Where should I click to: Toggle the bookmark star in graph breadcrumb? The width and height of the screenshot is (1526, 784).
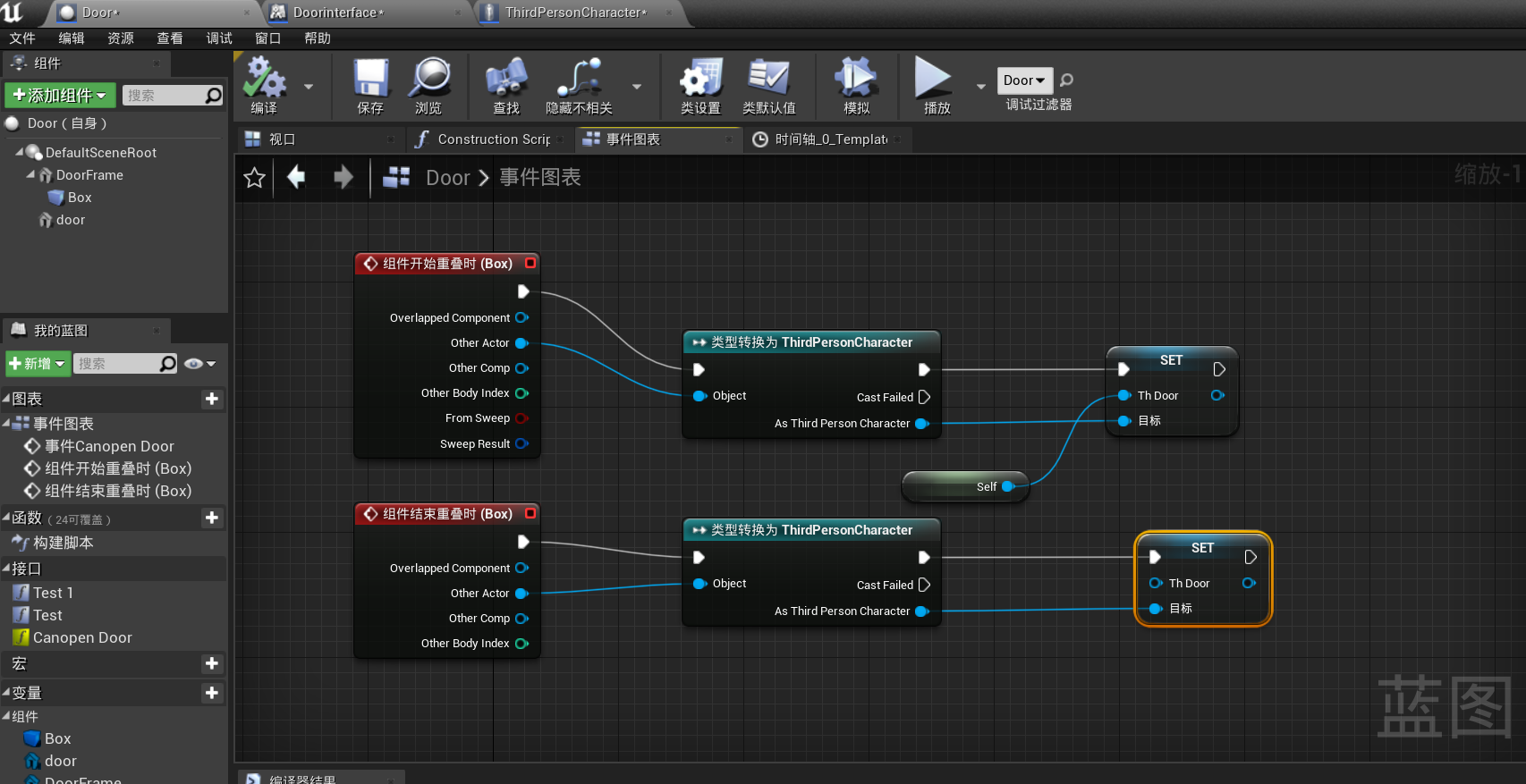coord(255,178)
